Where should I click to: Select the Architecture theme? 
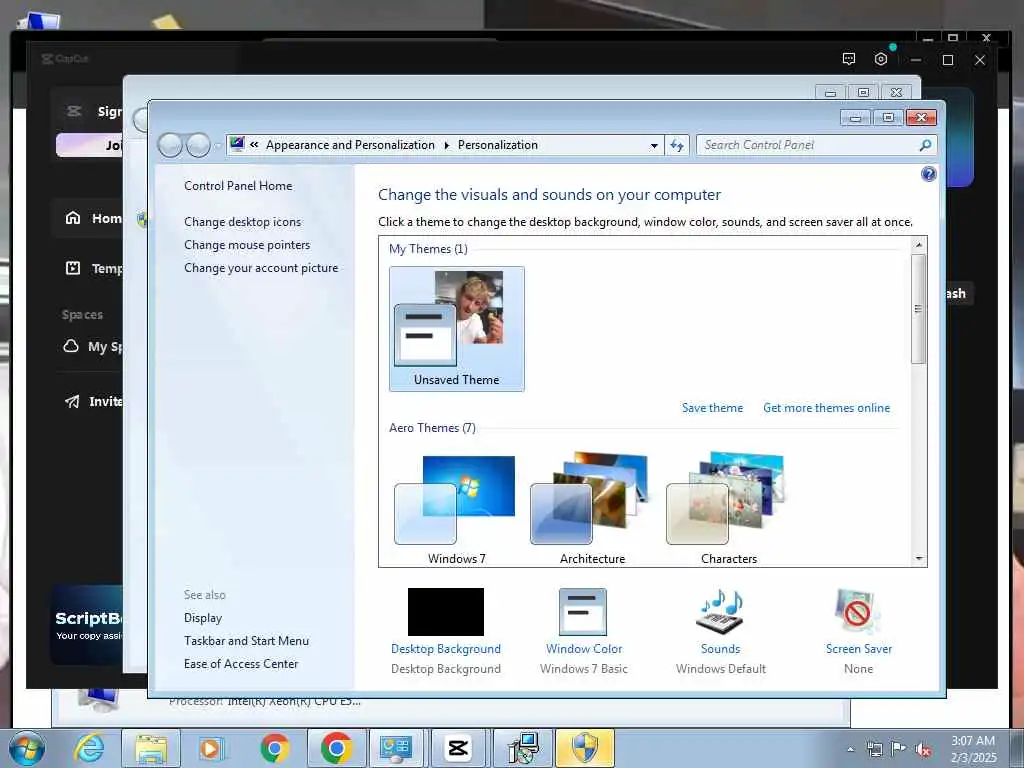click(x=592, y=508)
